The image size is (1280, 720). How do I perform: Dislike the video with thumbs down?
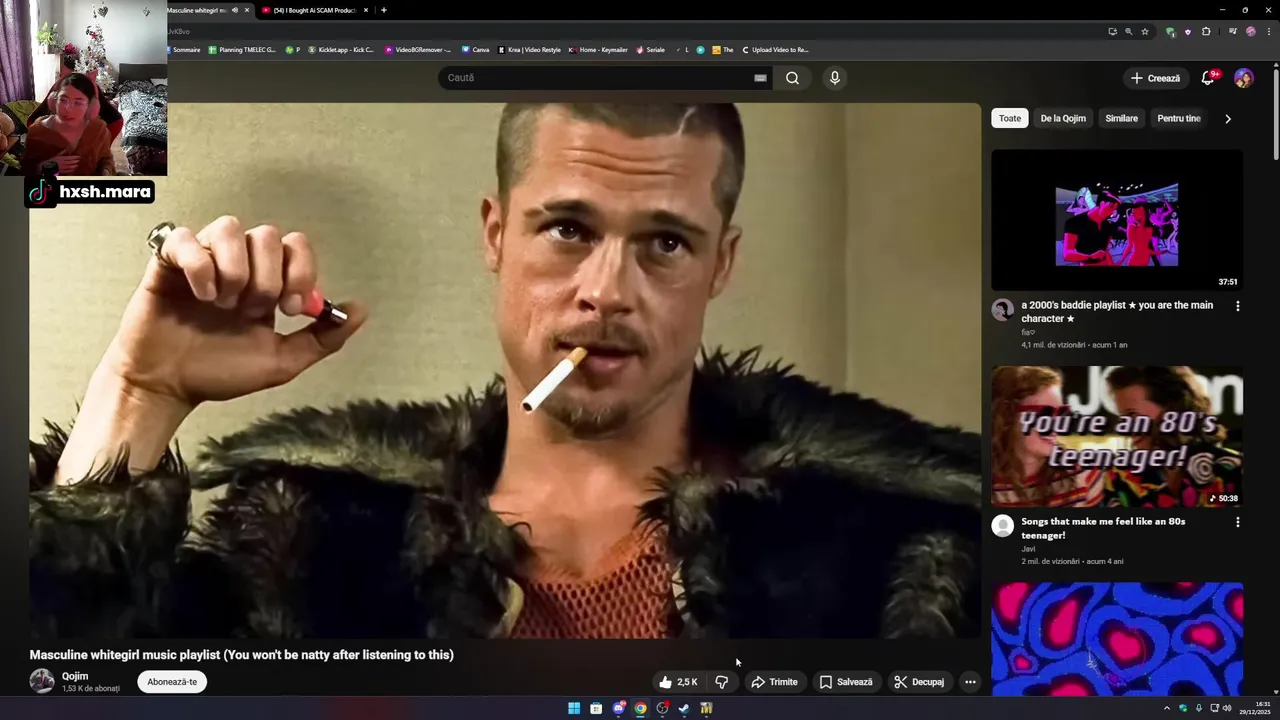(x=721, y=682)
